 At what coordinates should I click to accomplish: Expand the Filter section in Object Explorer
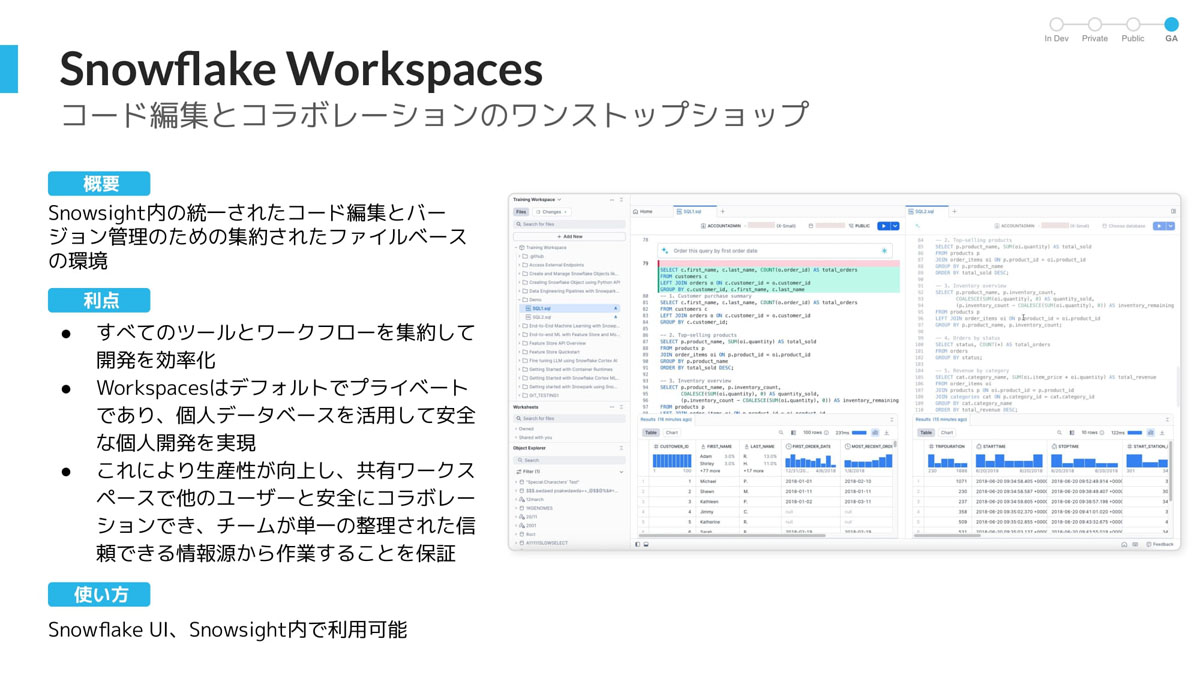[x=621, y=471]
